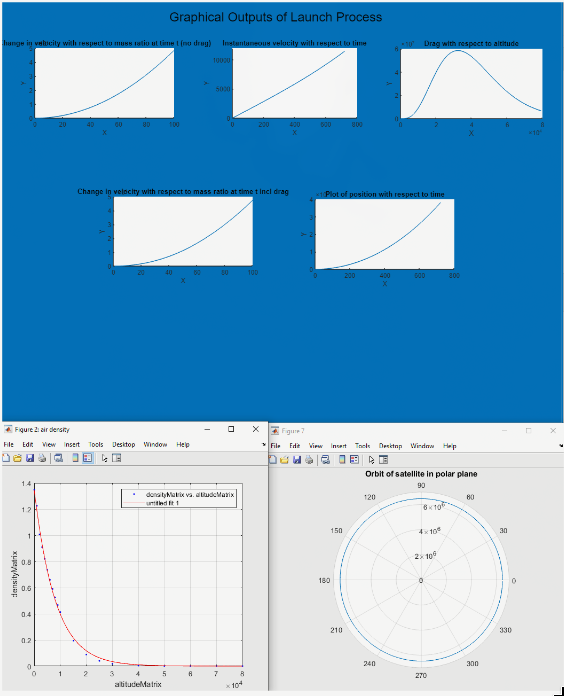The width and height of the screenshot is (564, 696).
Task: Open View menu in Figure 7 window
Action: (316, 446)
